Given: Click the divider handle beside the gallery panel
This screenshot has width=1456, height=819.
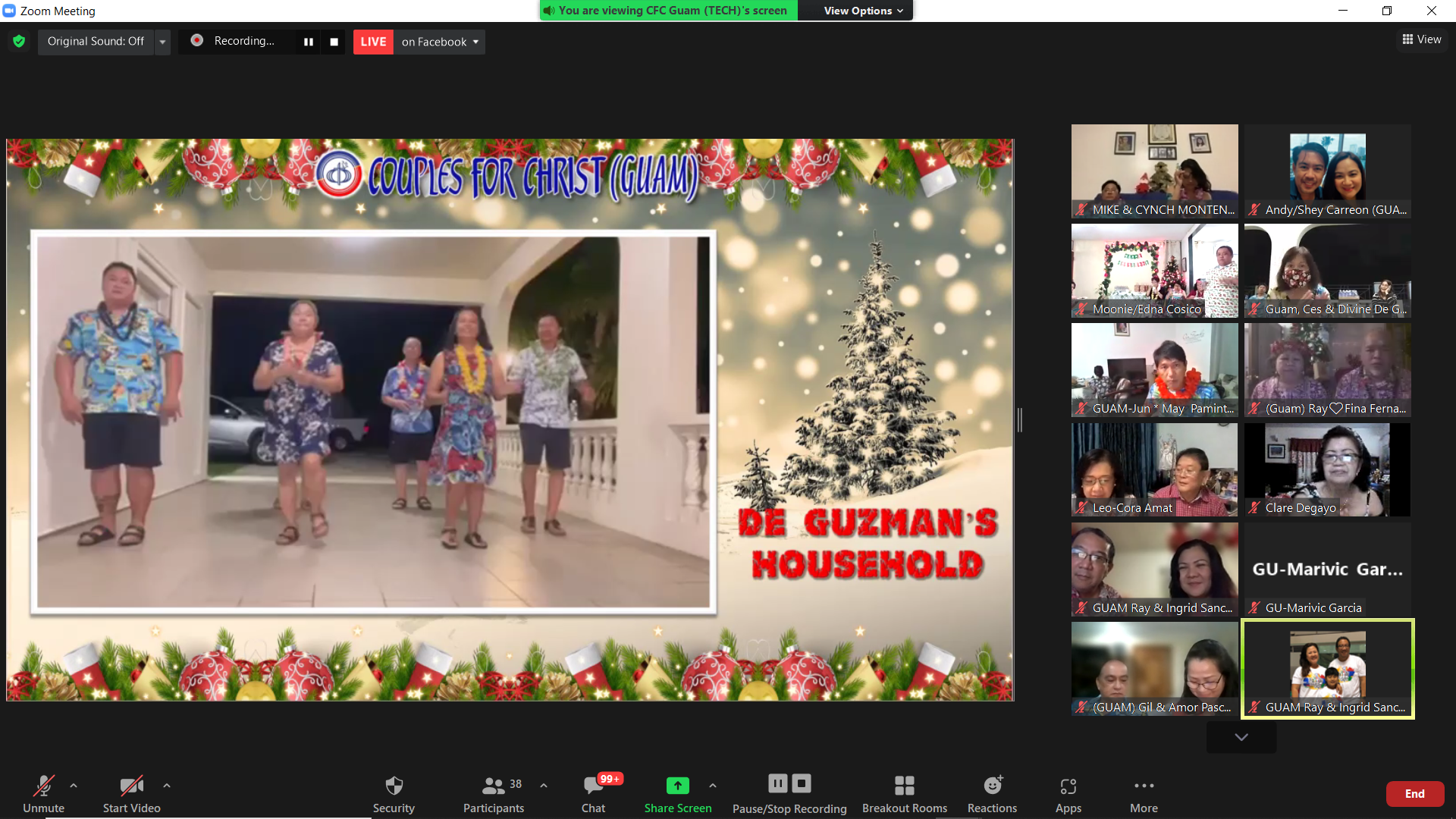Looking at the screenshot, I should pos(1020,419).
